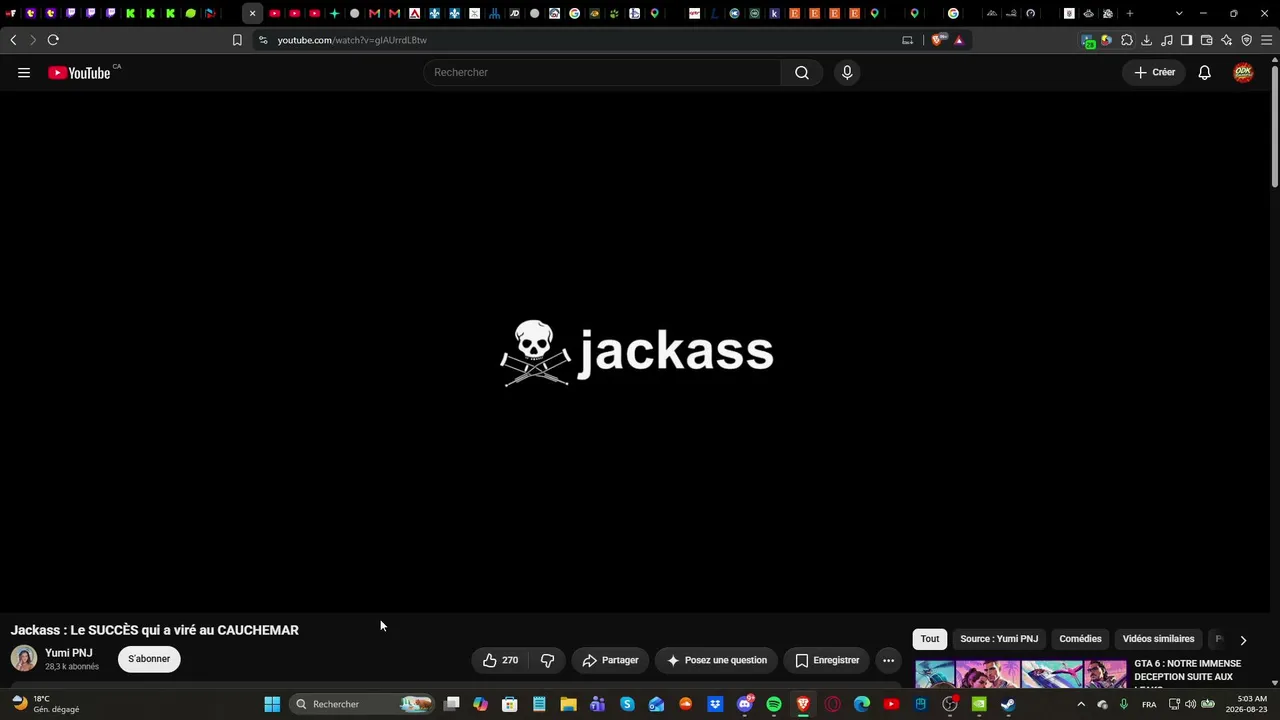Open the Yumi PNJ channel name link
This screenshot has width=1280, height=720.
(69, 653)
